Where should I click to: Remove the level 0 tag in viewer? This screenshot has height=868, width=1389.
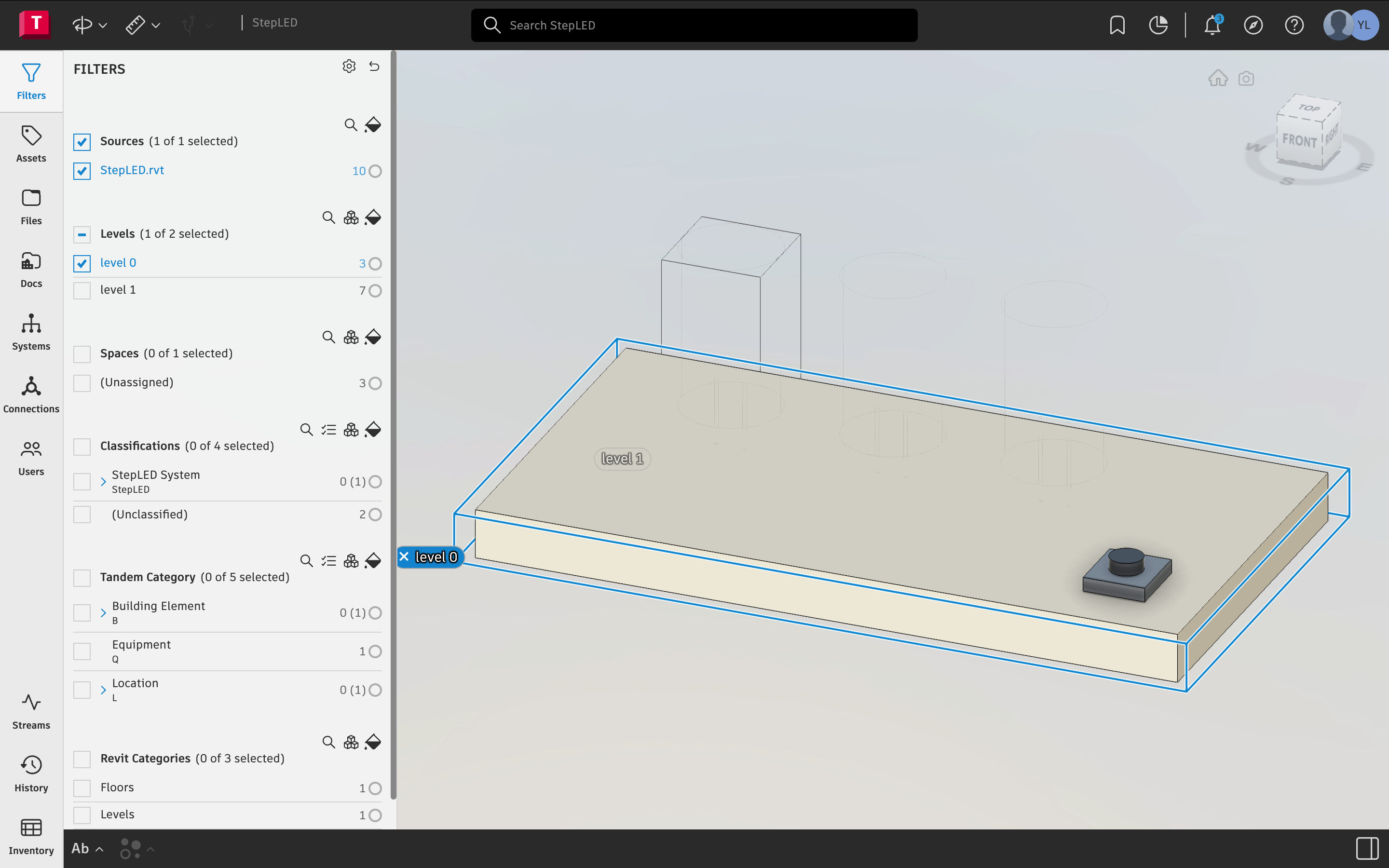(404, 556)
